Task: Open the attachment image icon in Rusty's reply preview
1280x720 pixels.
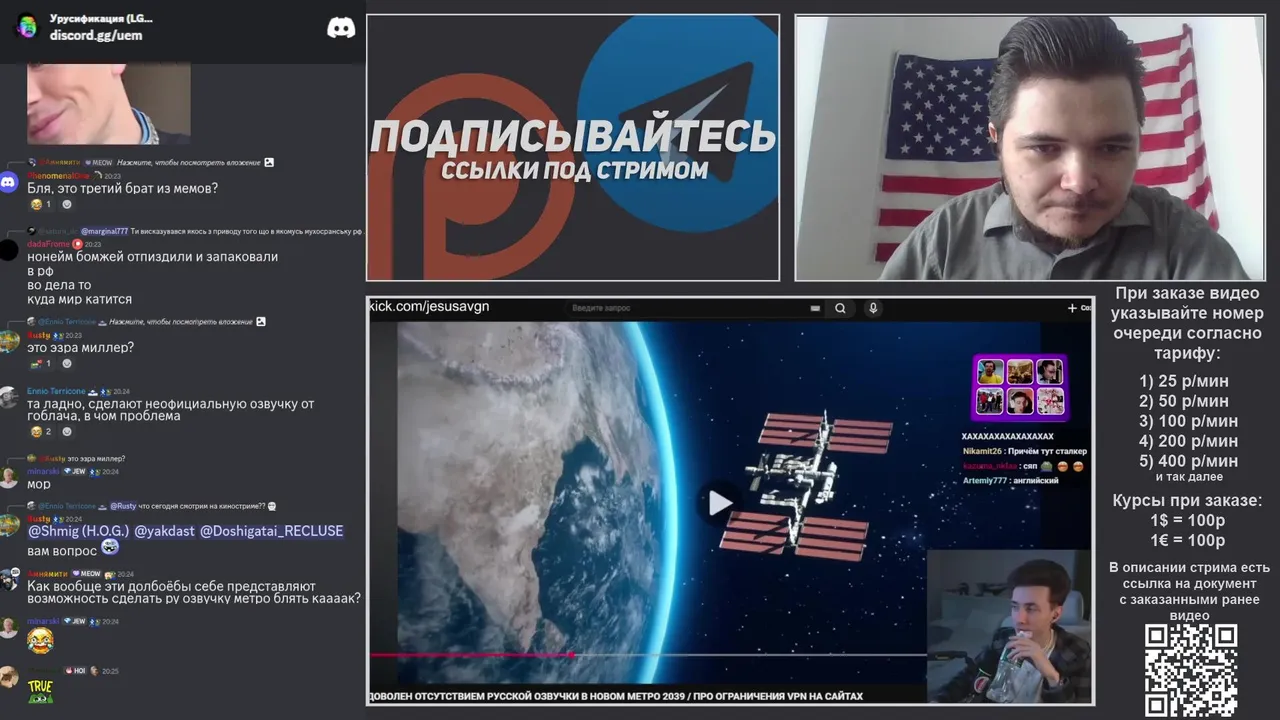Action: (x=261, y=321)
